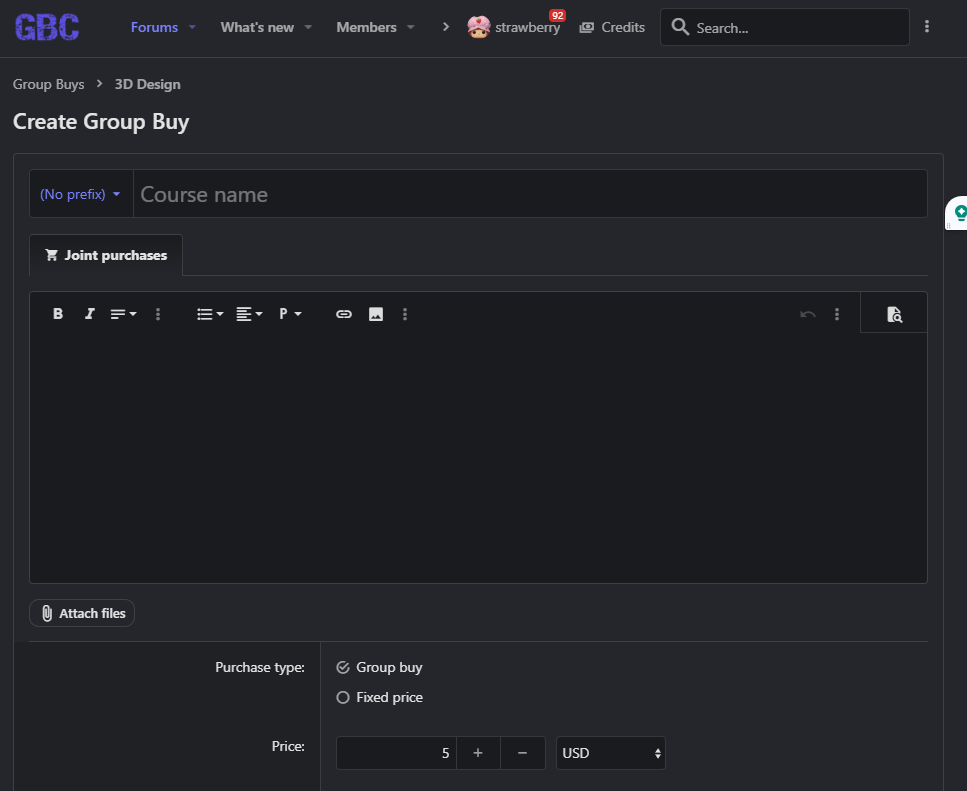The height and width of the screenshot is (791, 967).
Task: Insert an image into the post
Action: pyautogui.click(x=376, y=314)
